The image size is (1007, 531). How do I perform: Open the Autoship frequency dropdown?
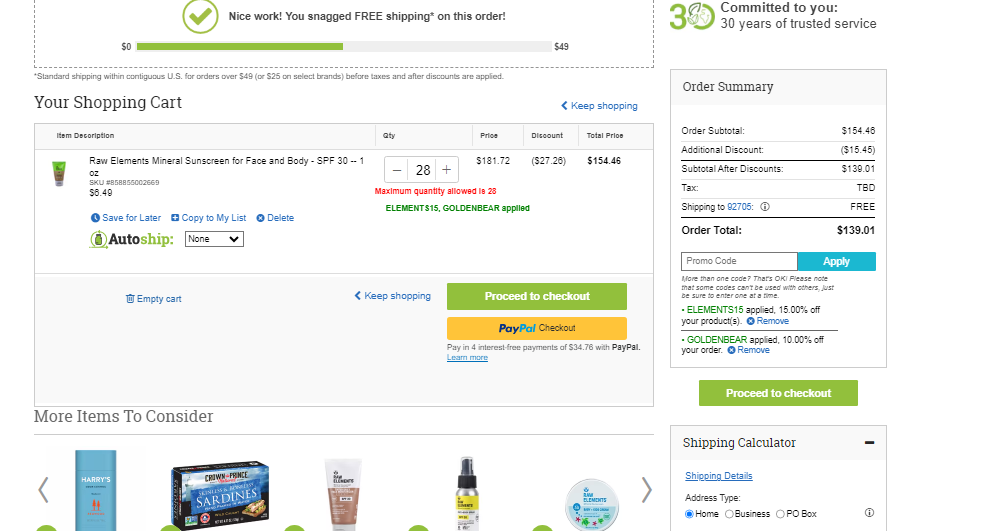[x=214, y=239]
